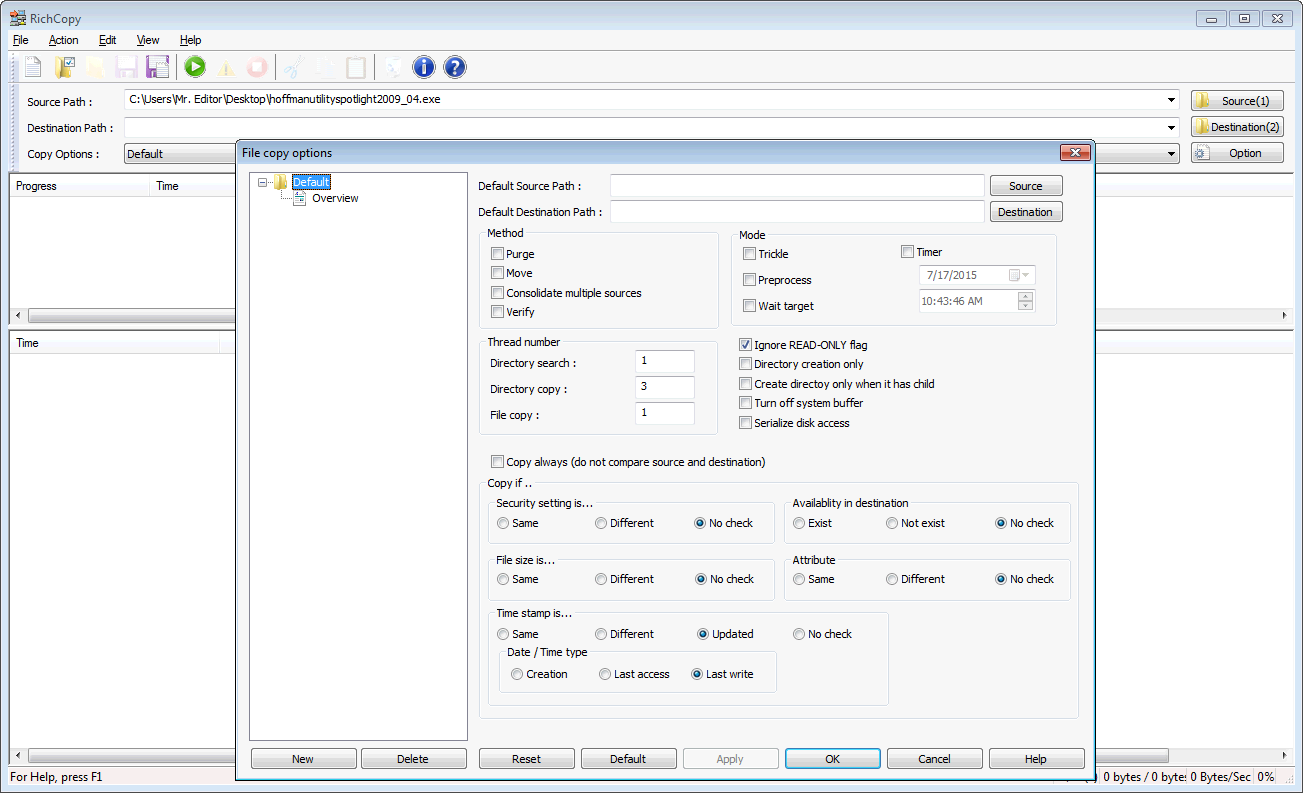Click the blue question mark Help icon
The height and width of the screenshot is (793, 1303).
(454, 67)
